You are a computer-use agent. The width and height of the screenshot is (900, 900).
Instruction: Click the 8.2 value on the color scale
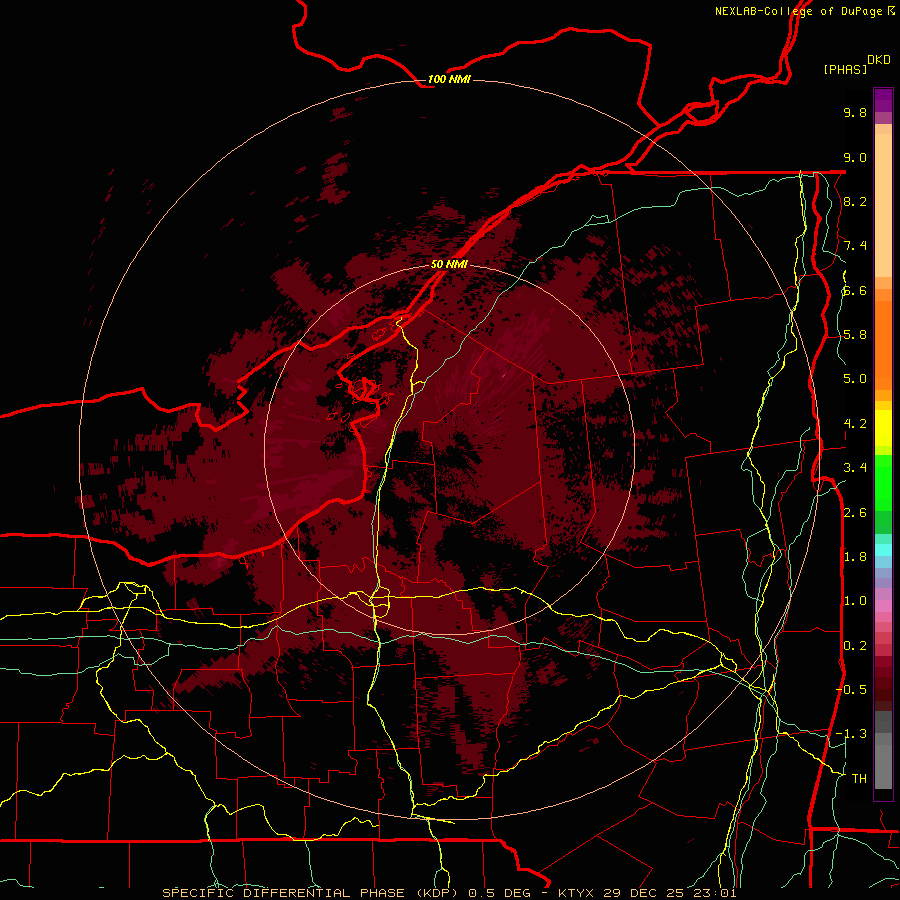pyautogui.click(x=855, y=201)
